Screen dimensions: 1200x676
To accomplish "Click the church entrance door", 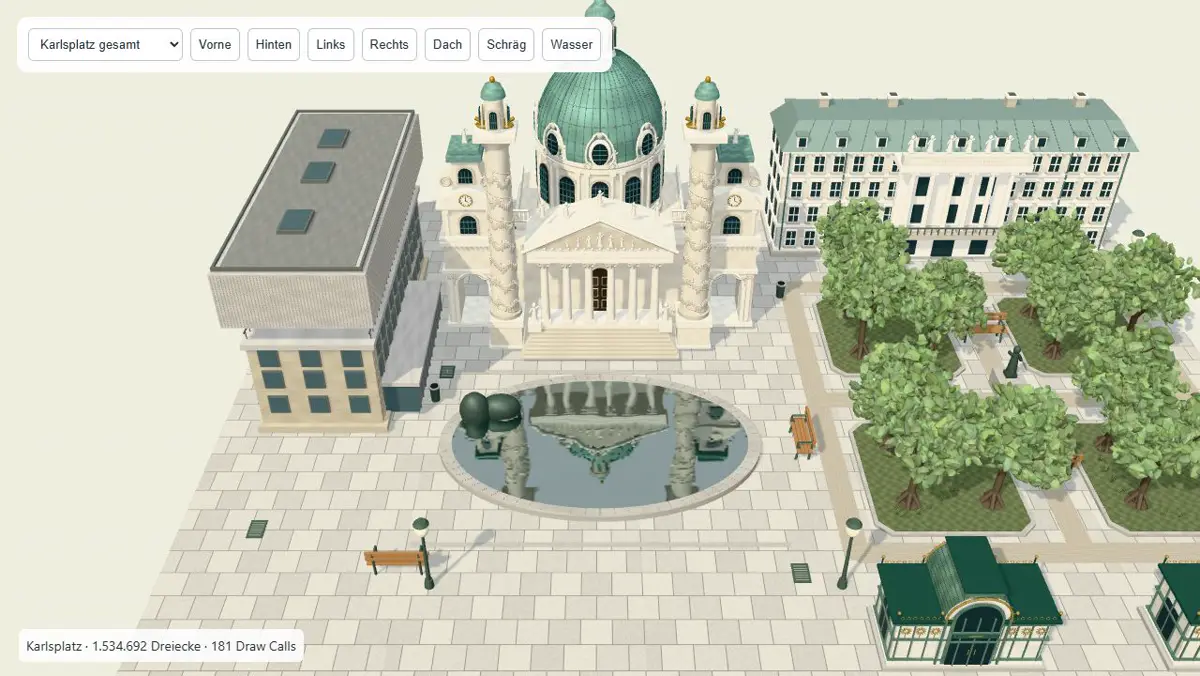I will point(599,289).
